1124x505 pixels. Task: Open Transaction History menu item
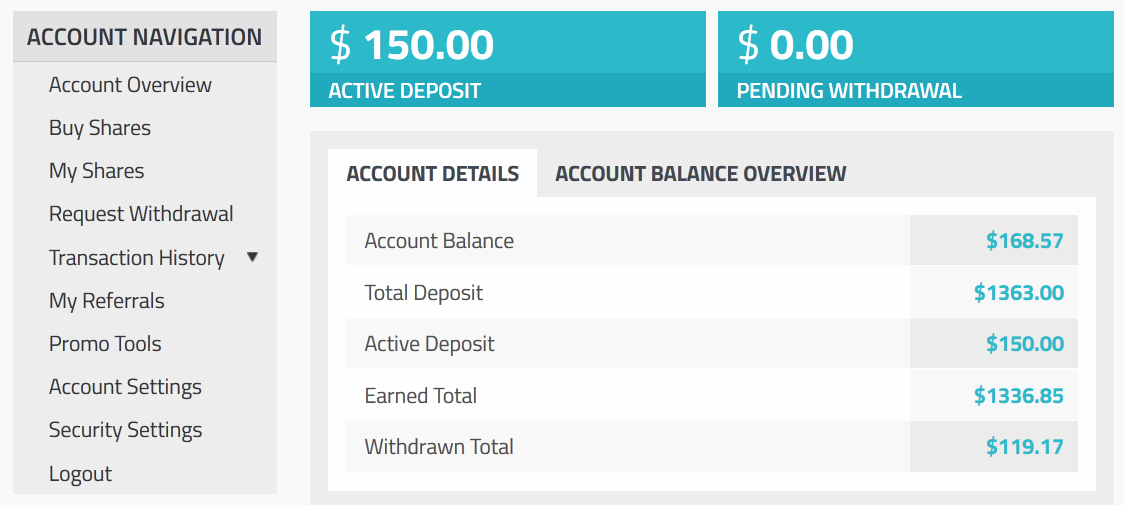[136, 258]
